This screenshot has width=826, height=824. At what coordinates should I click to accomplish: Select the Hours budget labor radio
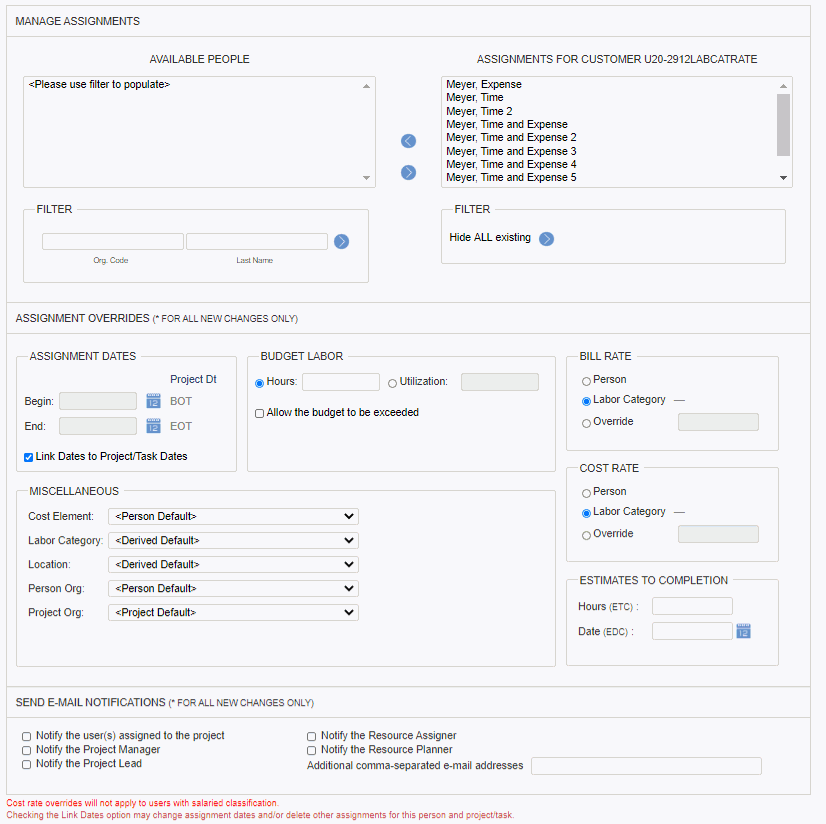click(259, 383)
